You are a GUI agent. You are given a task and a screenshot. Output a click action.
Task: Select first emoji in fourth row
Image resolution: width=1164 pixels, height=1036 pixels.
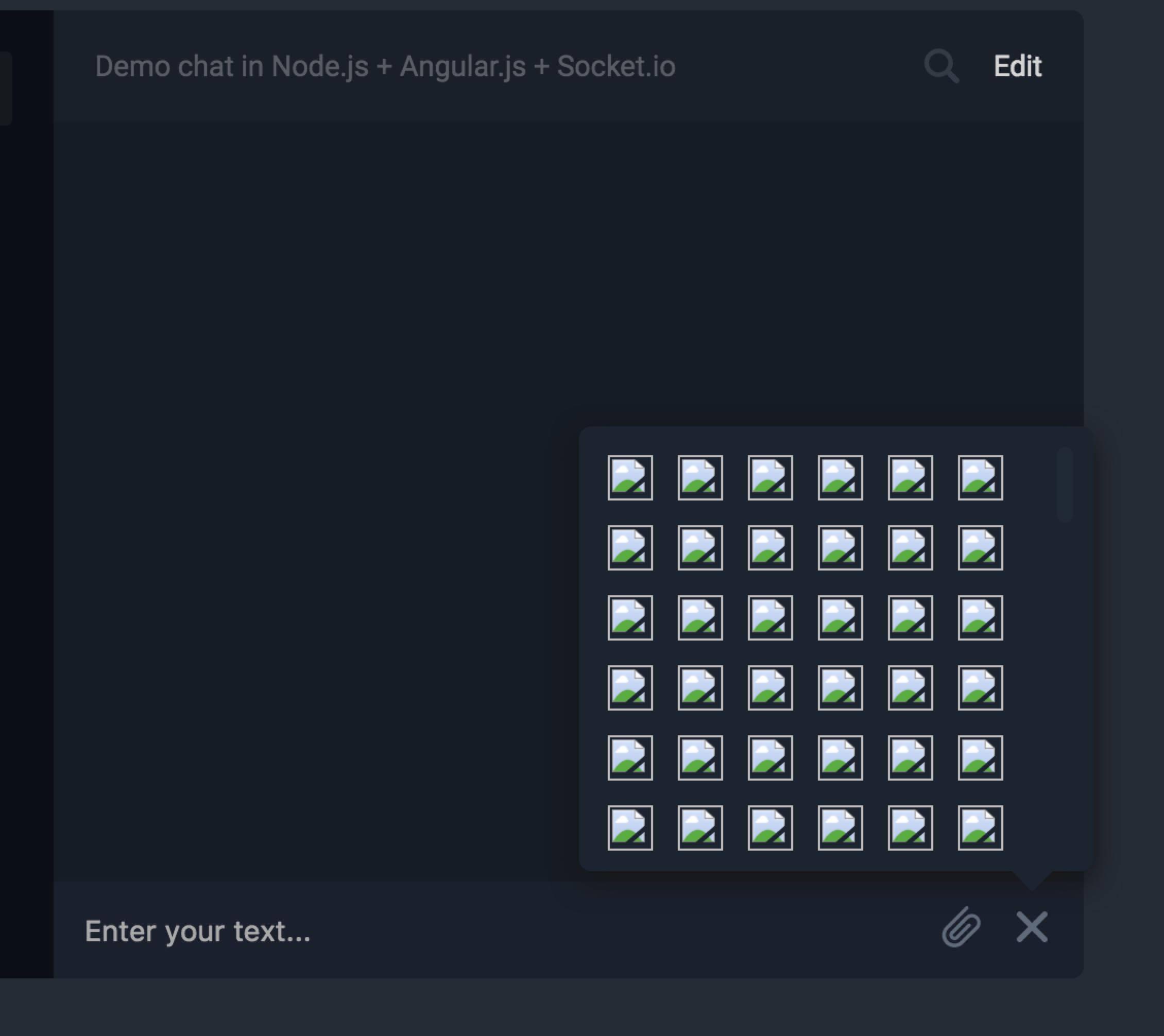coord(630,687)
